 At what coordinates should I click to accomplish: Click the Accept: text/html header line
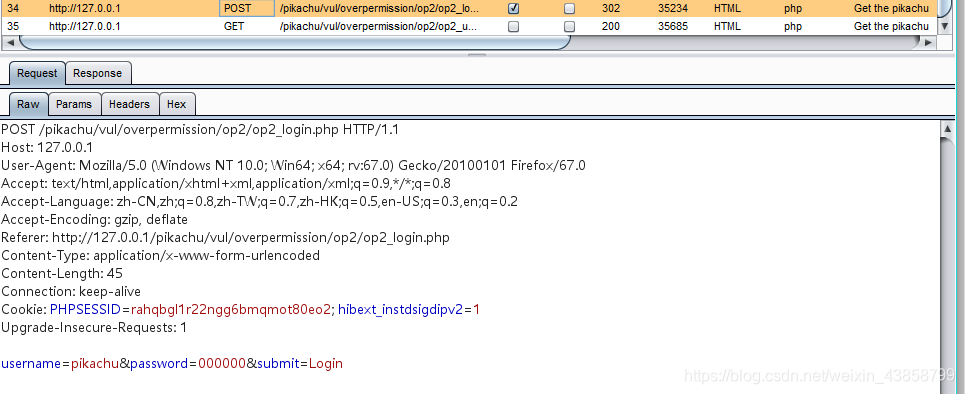[226, 183]
